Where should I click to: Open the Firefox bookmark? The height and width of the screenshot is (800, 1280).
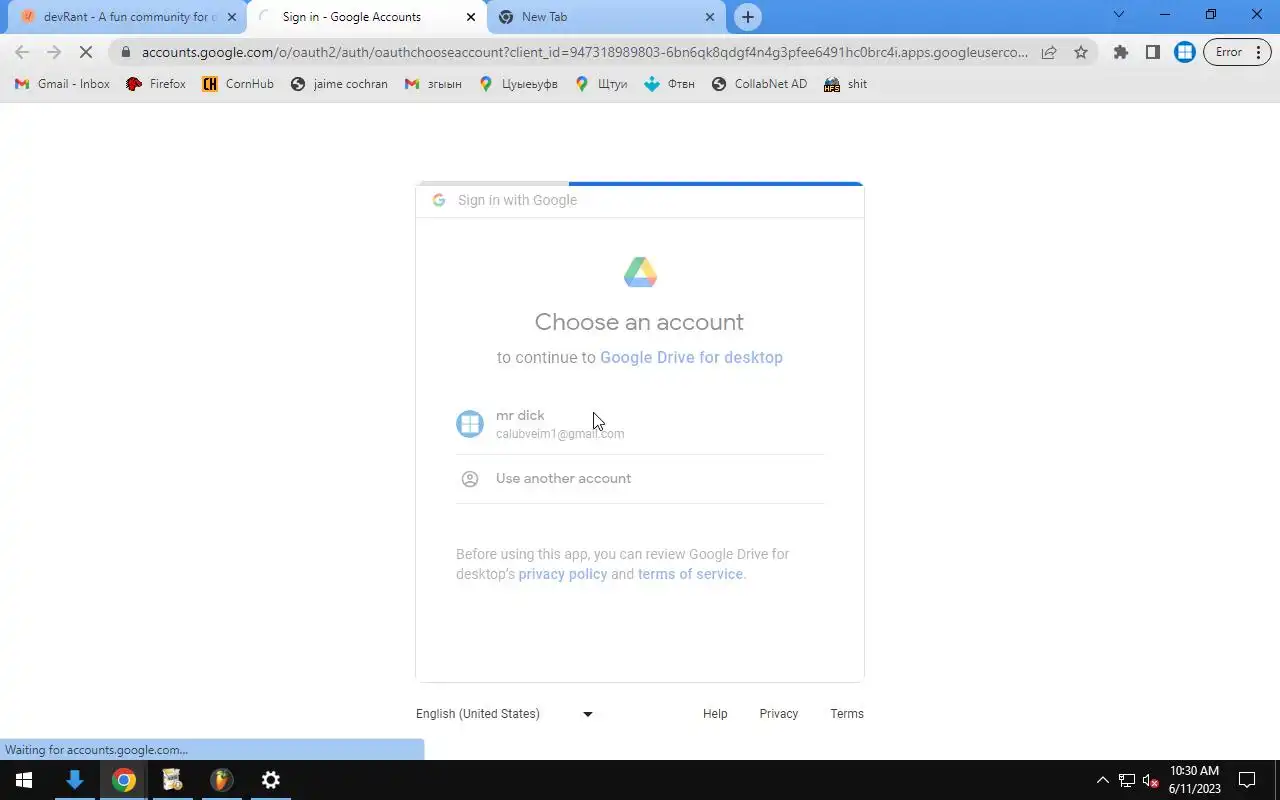(x=156, y=84)
